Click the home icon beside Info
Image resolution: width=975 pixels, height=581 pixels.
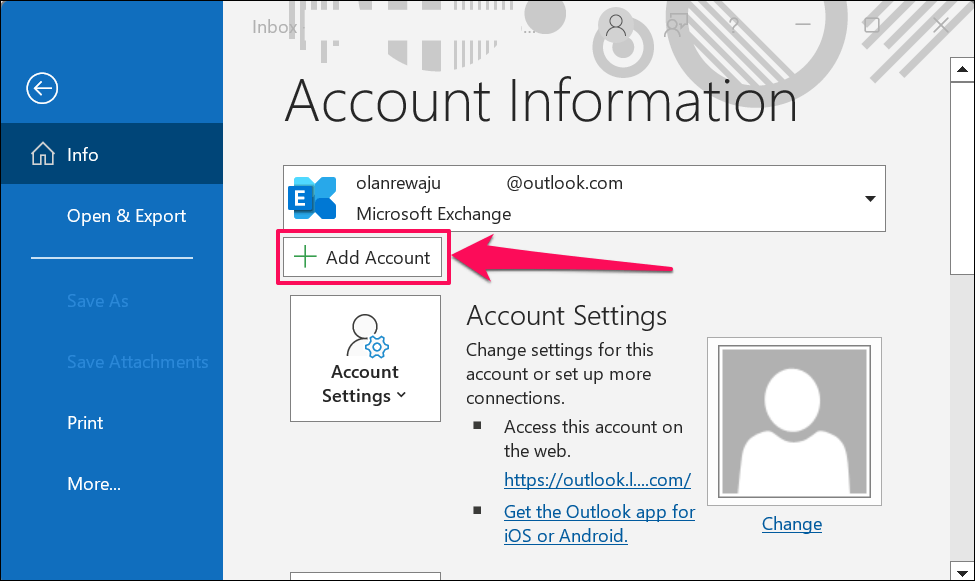coord(43,154)
